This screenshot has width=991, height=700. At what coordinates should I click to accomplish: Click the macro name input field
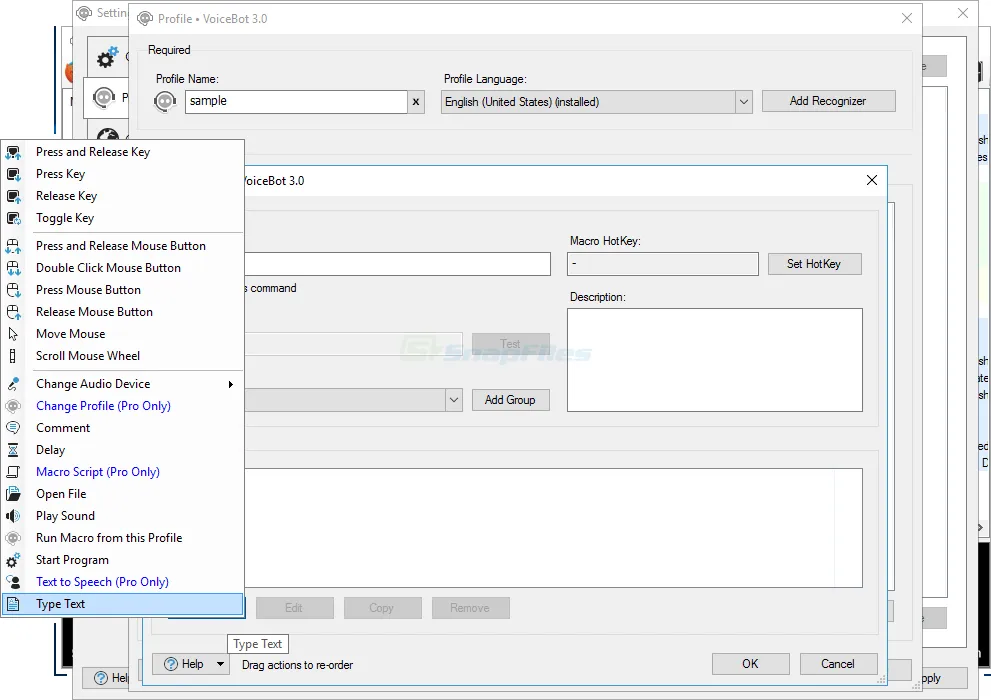(x=398, y=264)
